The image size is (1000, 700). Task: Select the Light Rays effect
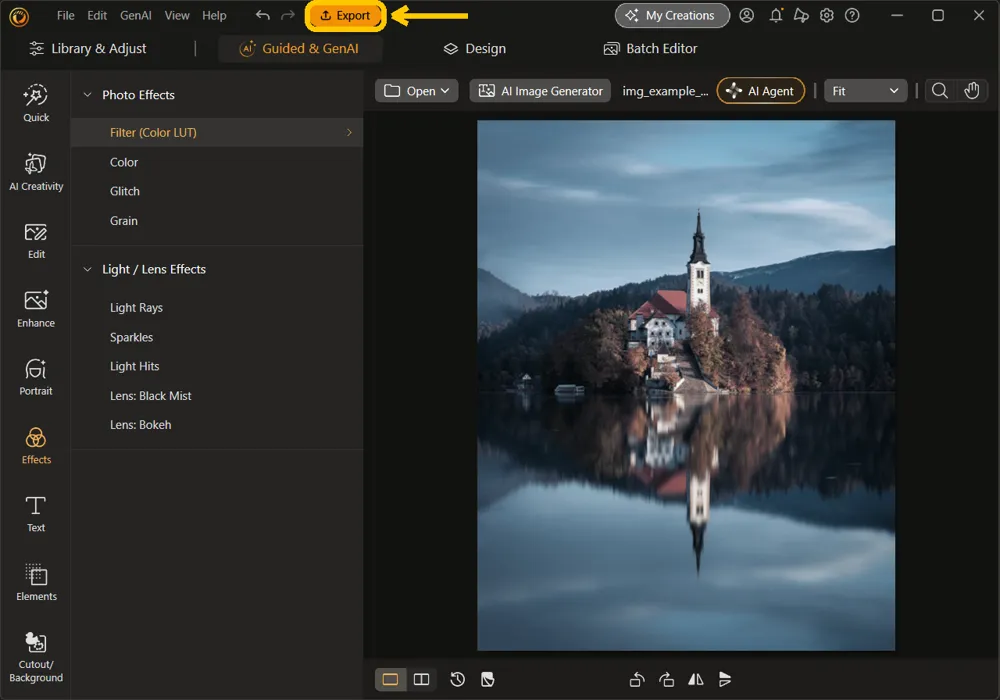coord(136,307)
